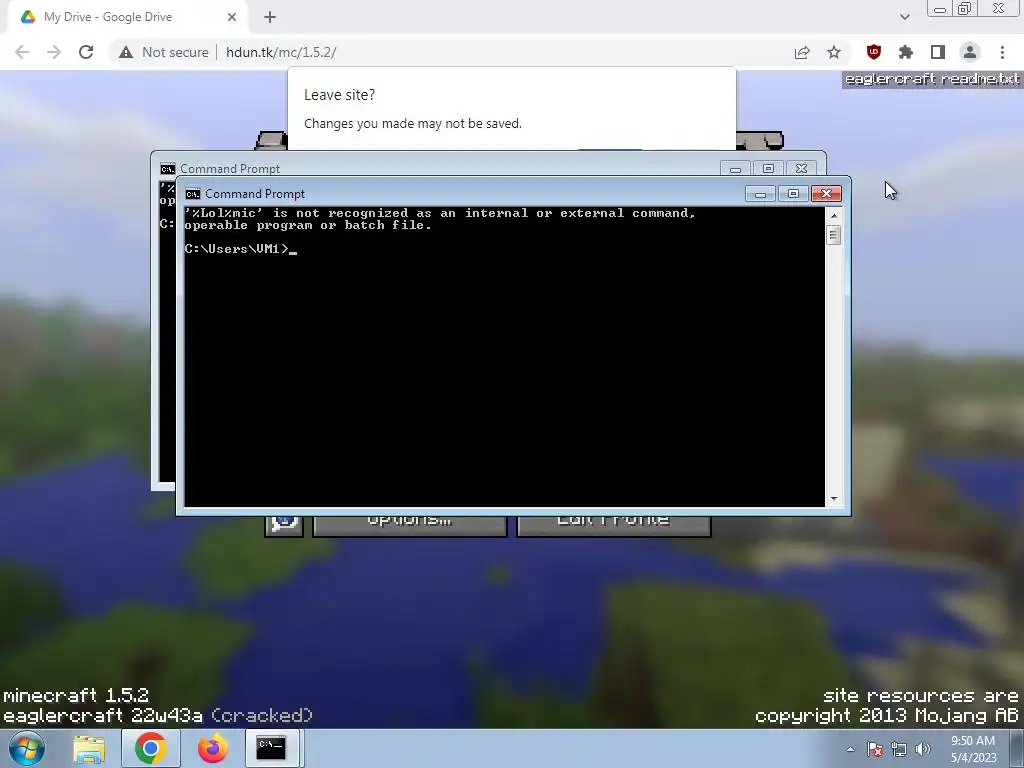The image size is (1024, 768).
Task: Click the Minecraft Options button
Action: pyautogui.click(x=409, y=526)
